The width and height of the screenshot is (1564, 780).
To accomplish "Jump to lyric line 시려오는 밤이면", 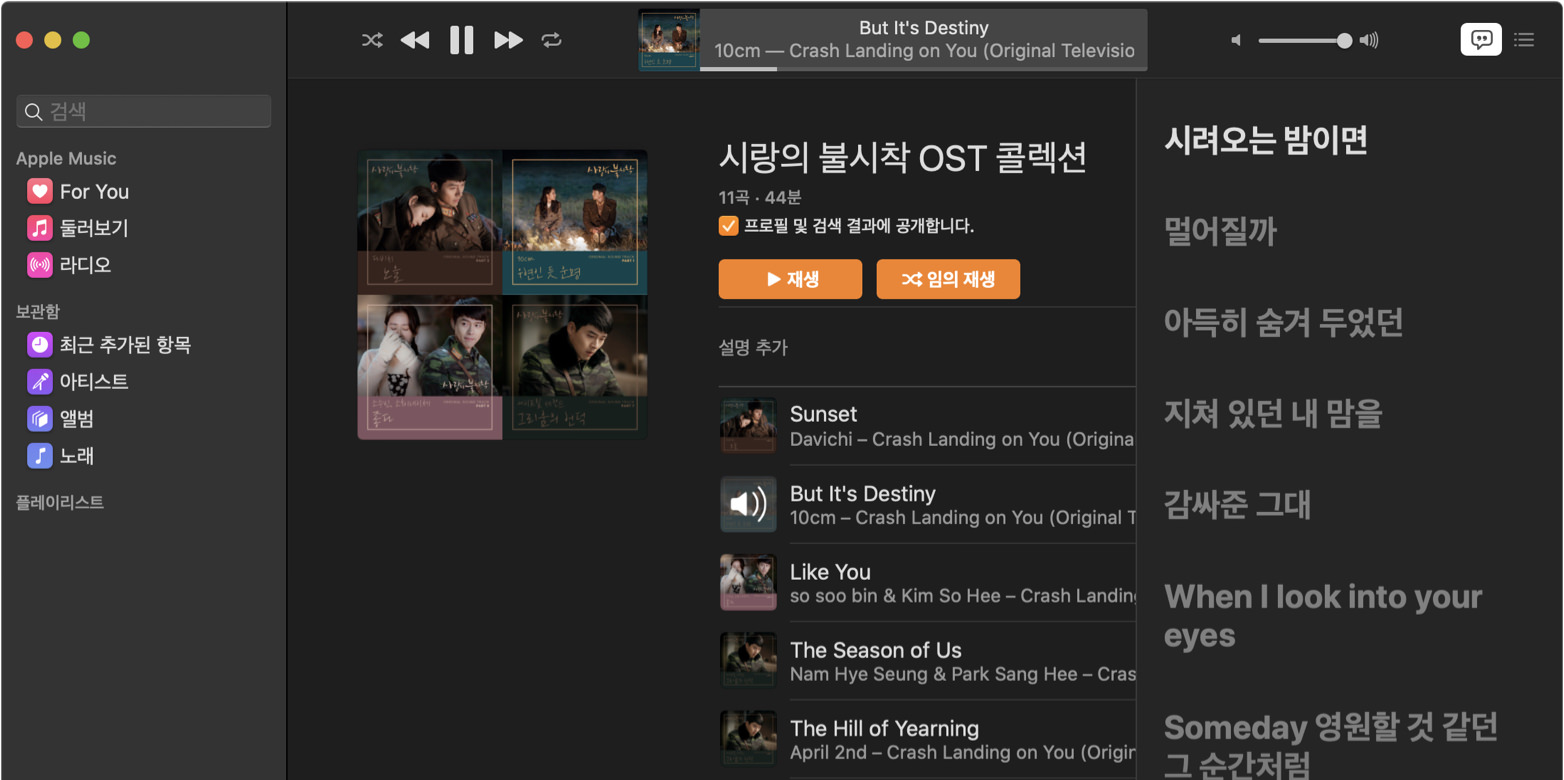I will point(1265,140).
